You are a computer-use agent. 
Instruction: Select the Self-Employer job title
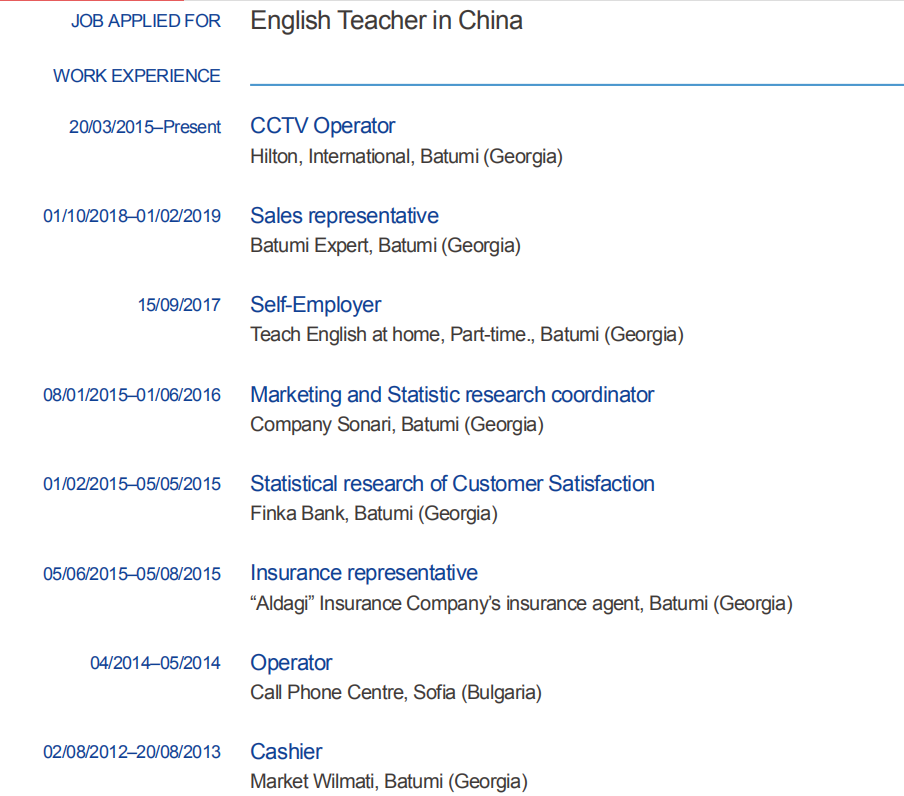pos(315,305)
